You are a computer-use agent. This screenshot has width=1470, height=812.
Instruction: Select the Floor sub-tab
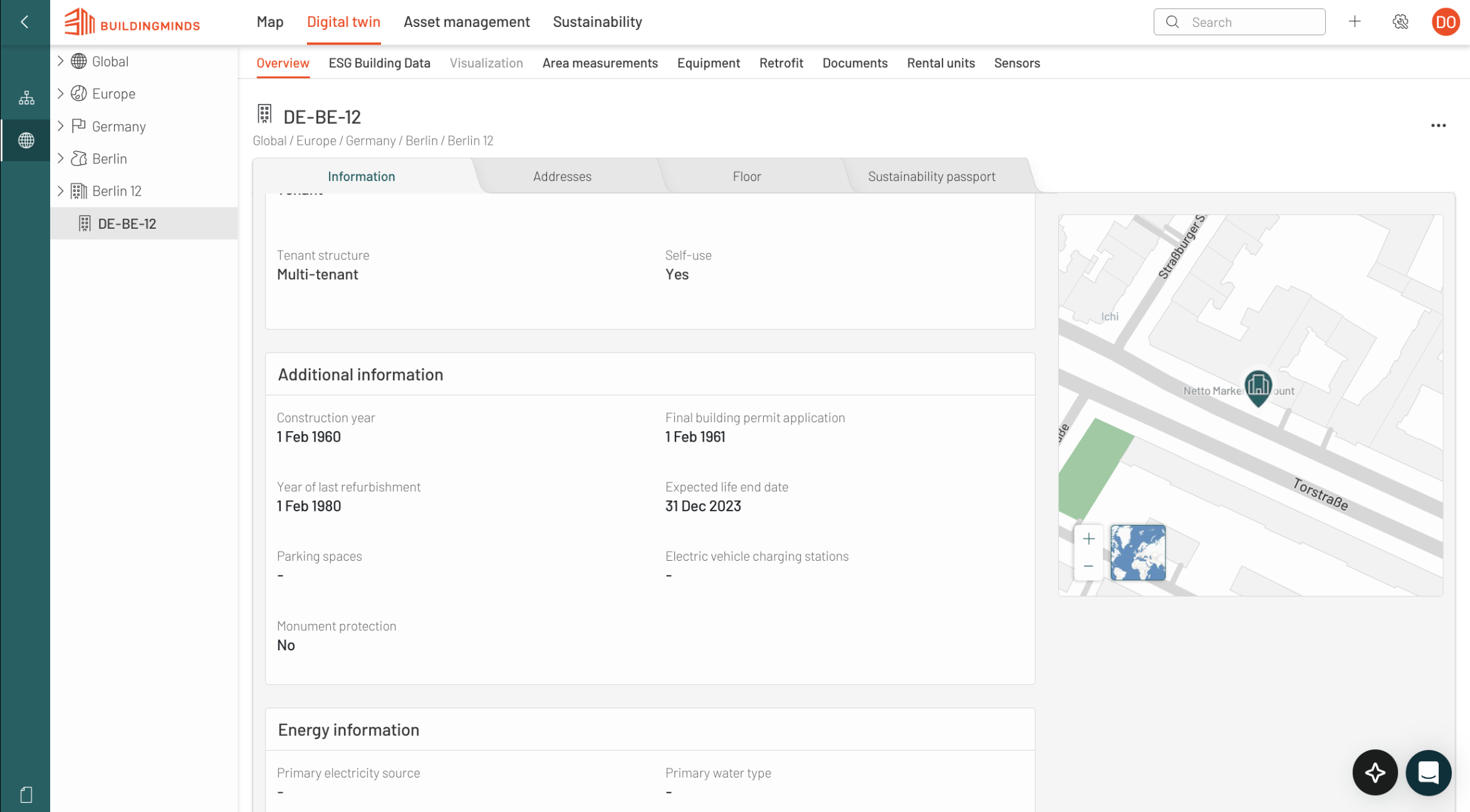pyautogui.click(x=747, y=176)
